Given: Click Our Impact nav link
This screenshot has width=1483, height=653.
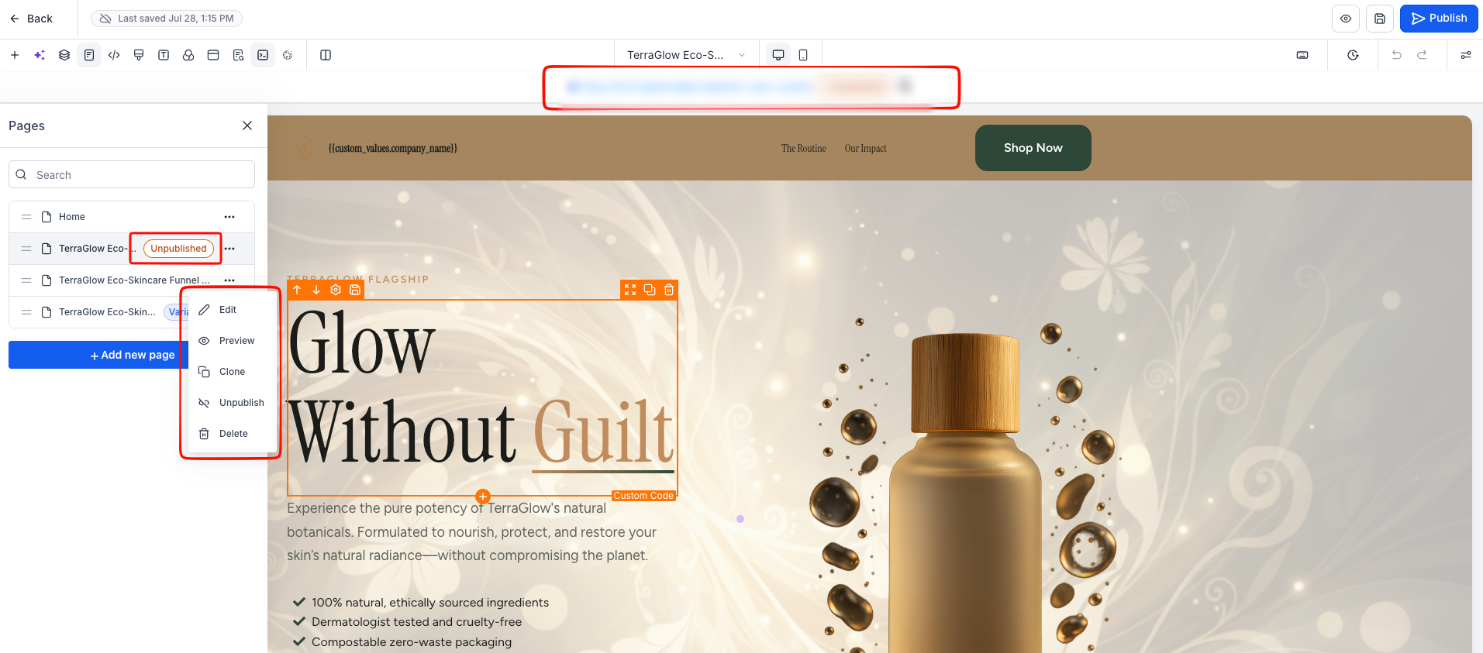Looking at the screenshot, I should pyautogui.click(x=866, y=148).
